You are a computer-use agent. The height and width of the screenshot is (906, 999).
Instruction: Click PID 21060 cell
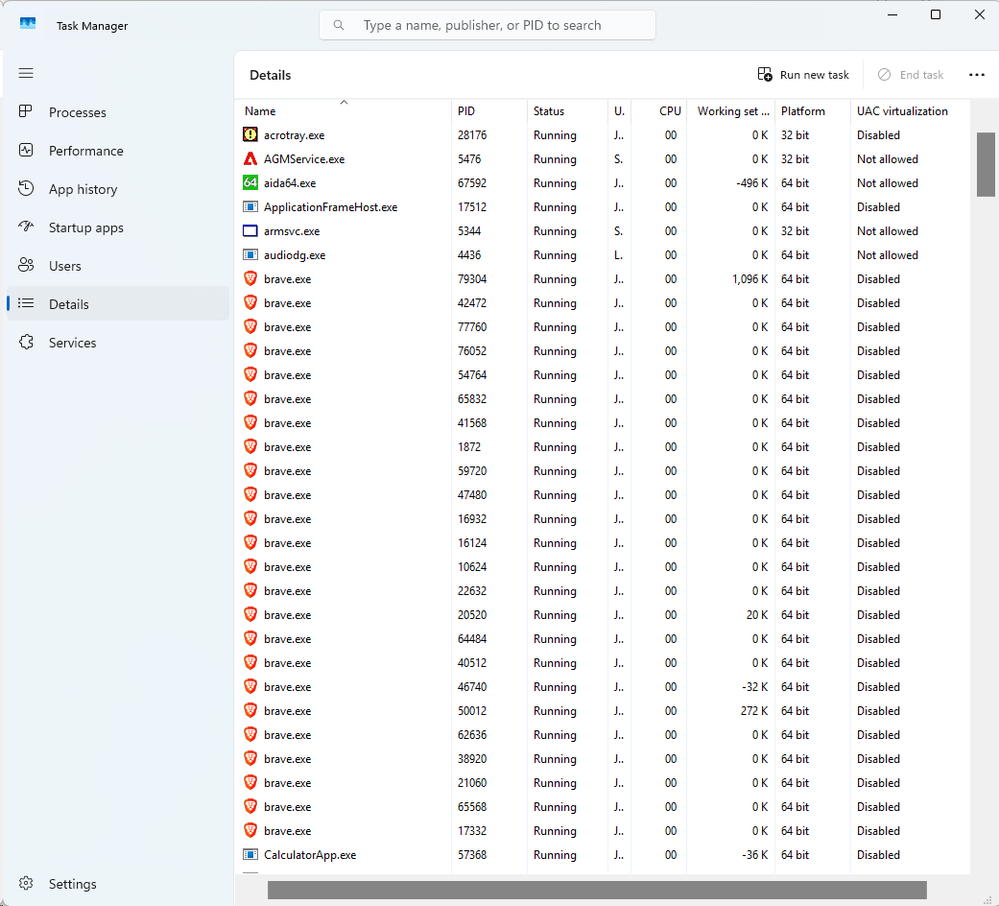coord(471,782)
